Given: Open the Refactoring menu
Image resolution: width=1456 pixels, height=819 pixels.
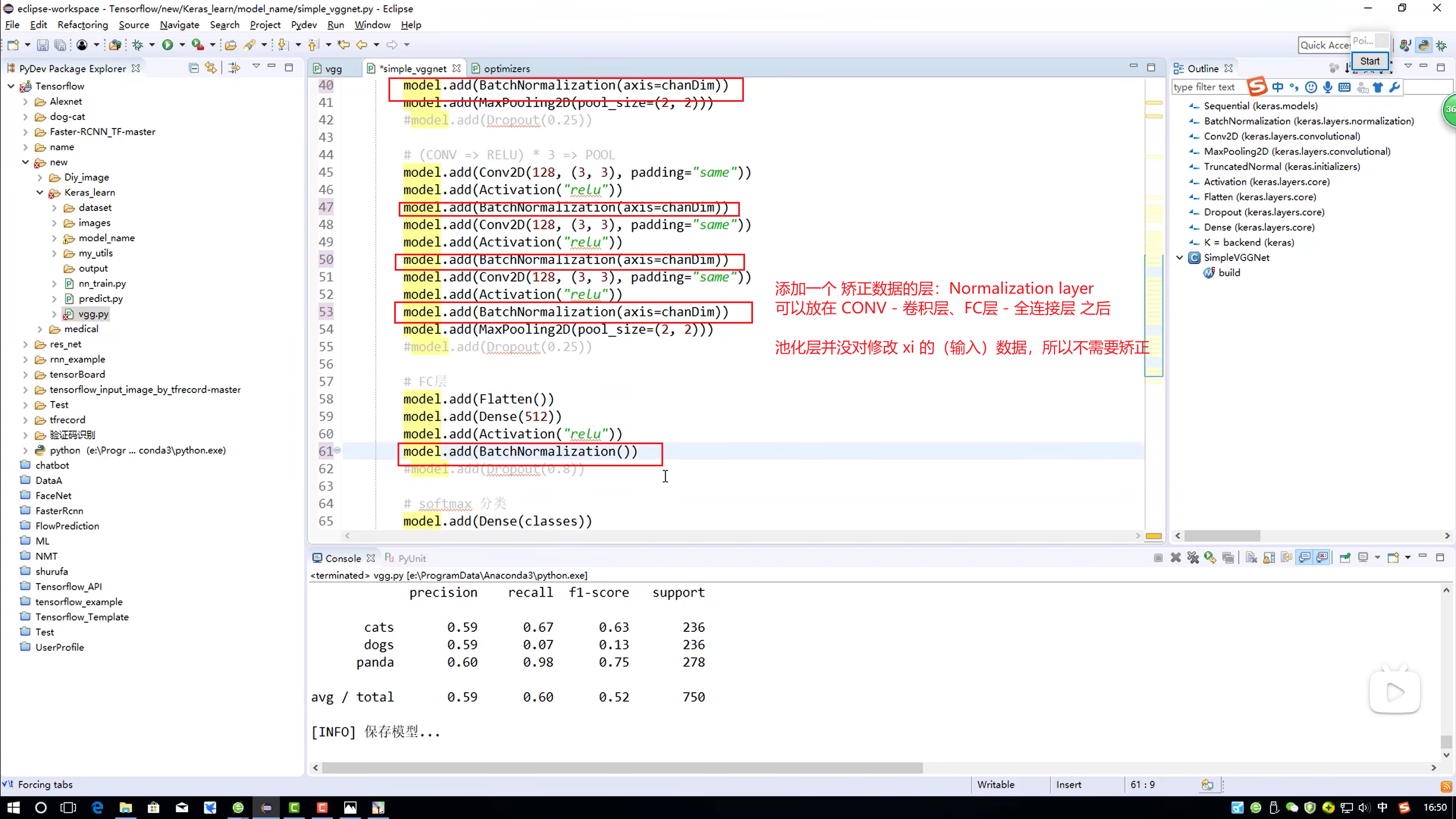Looking at the screenshot, I should (82, 25).
